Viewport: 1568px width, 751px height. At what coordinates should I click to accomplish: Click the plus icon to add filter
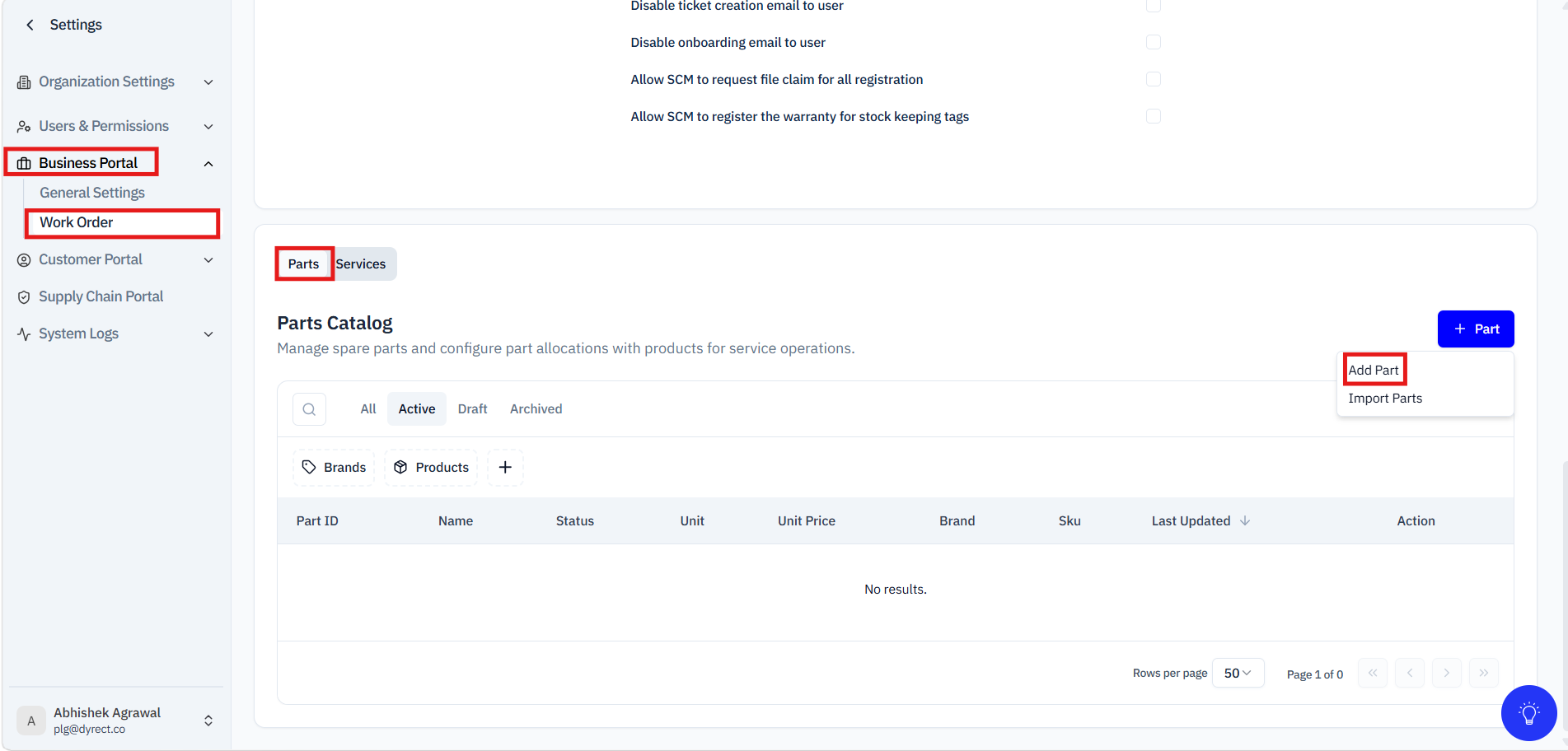click(x=505, y=467)
